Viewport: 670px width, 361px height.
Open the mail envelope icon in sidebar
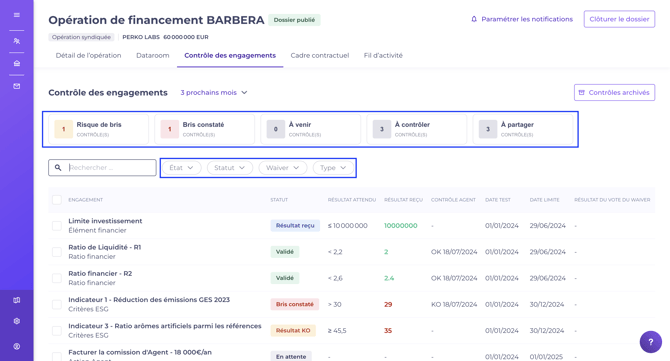pos(17,86)
